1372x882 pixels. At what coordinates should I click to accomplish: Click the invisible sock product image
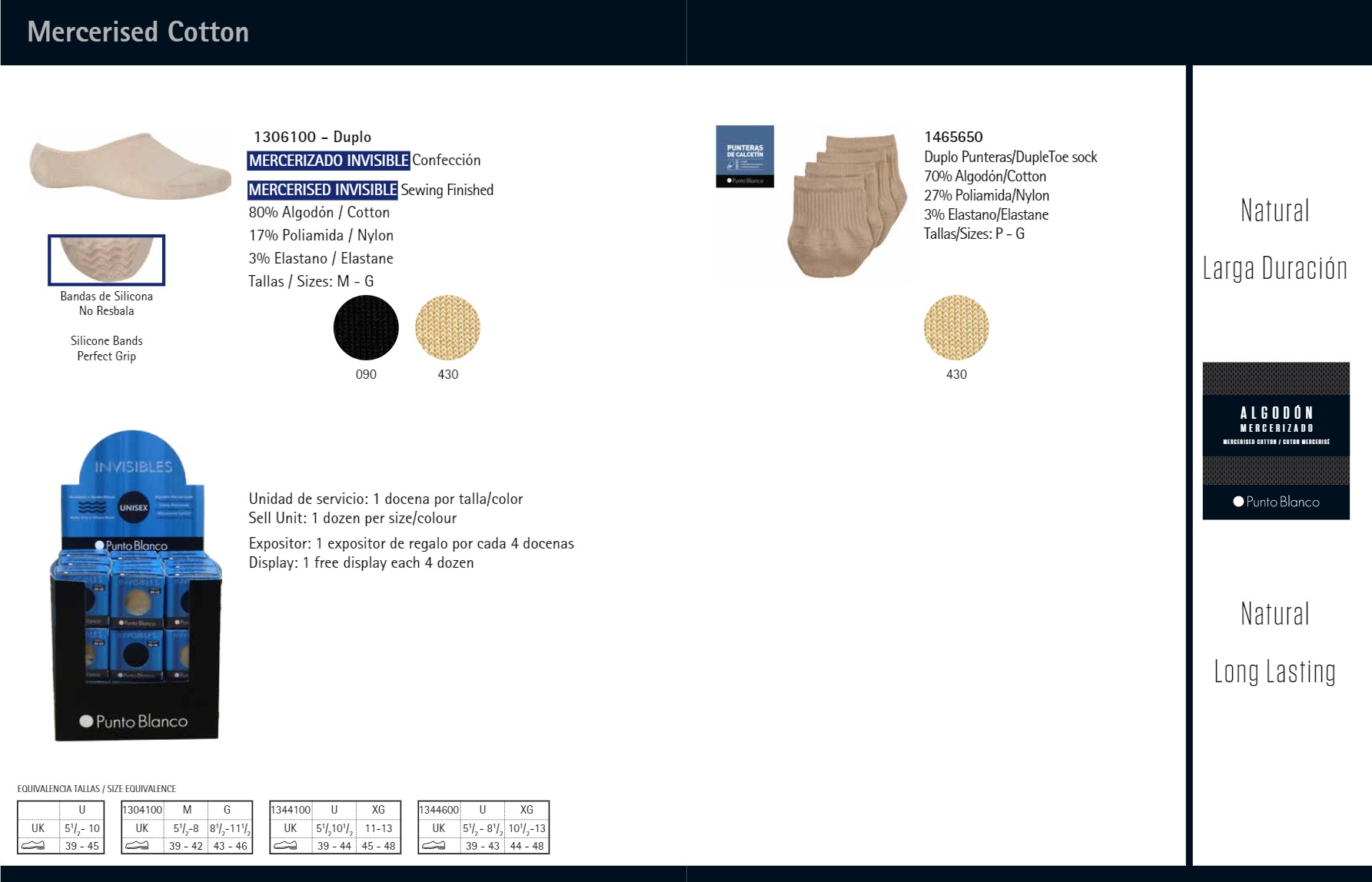(x=129, y=165)
